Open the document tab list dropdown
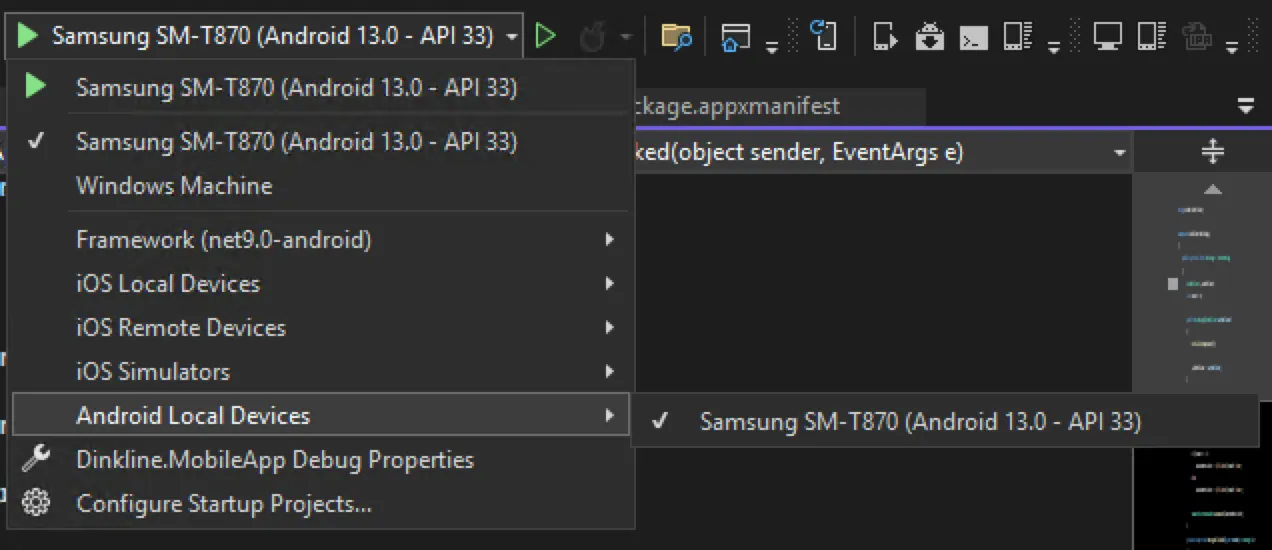 (1245, 105)
